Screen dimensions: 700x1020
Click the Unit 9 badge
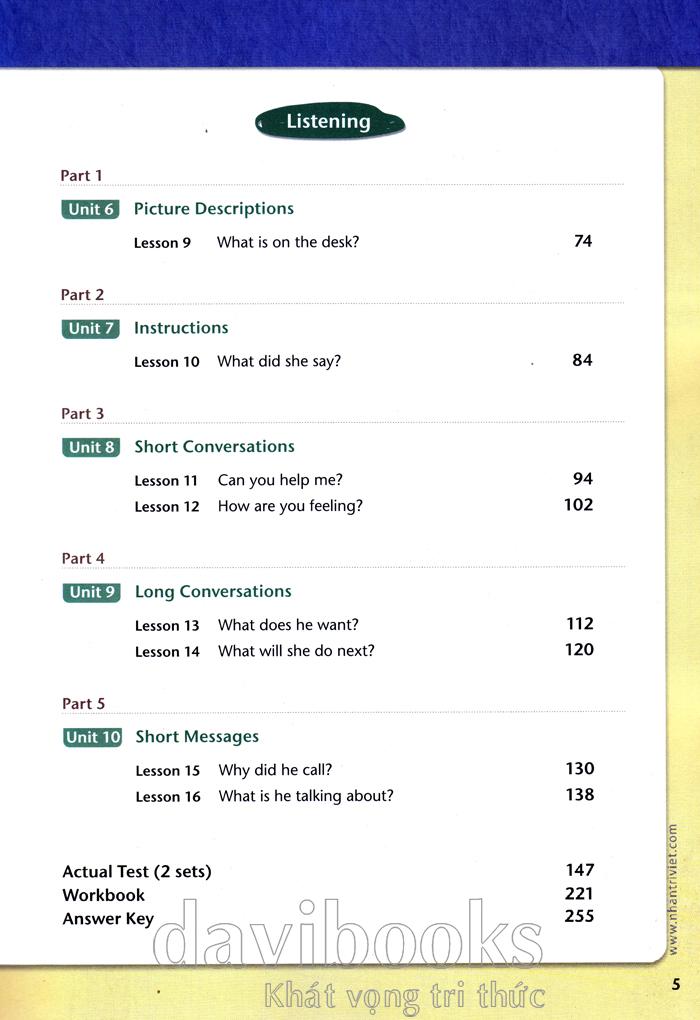(91, 592)
